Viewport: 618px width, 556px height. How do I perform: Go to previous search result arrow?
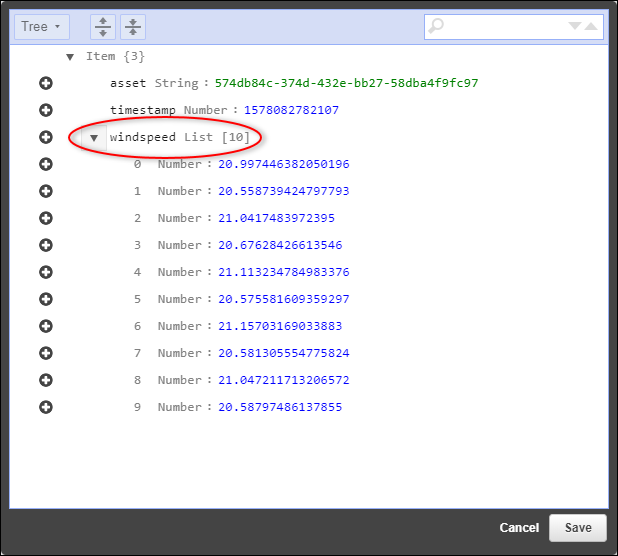point(592,27)
